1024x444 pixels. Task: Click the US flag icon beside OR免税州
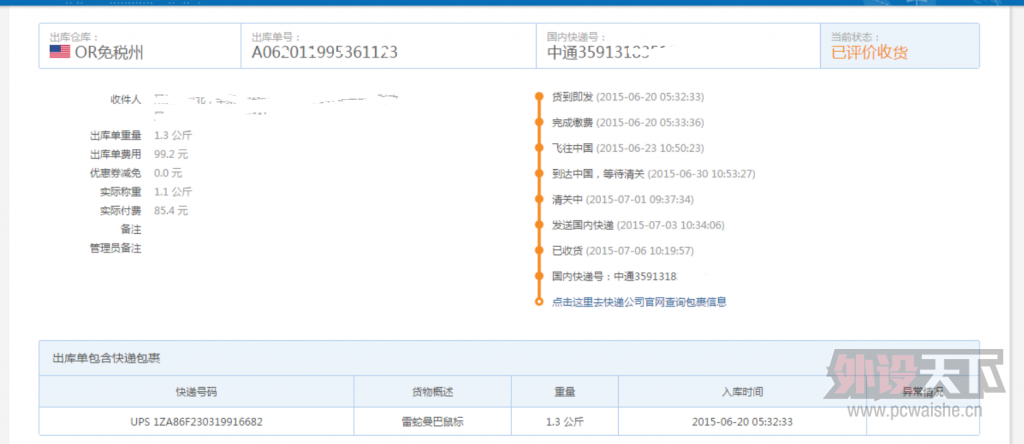coord(59,52)
